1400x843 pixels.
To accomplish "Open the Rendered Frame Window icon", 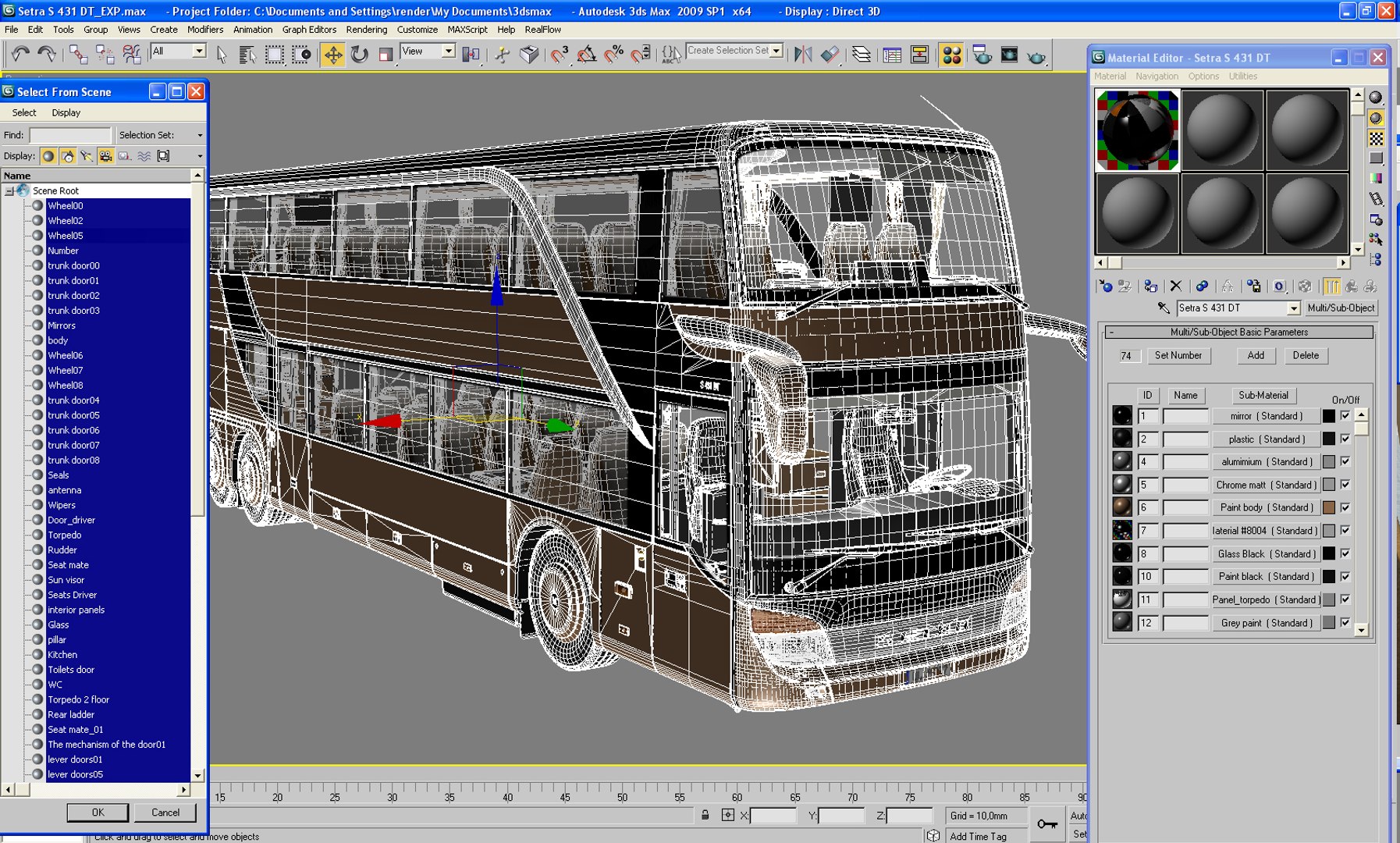I will coord(1009,54).
